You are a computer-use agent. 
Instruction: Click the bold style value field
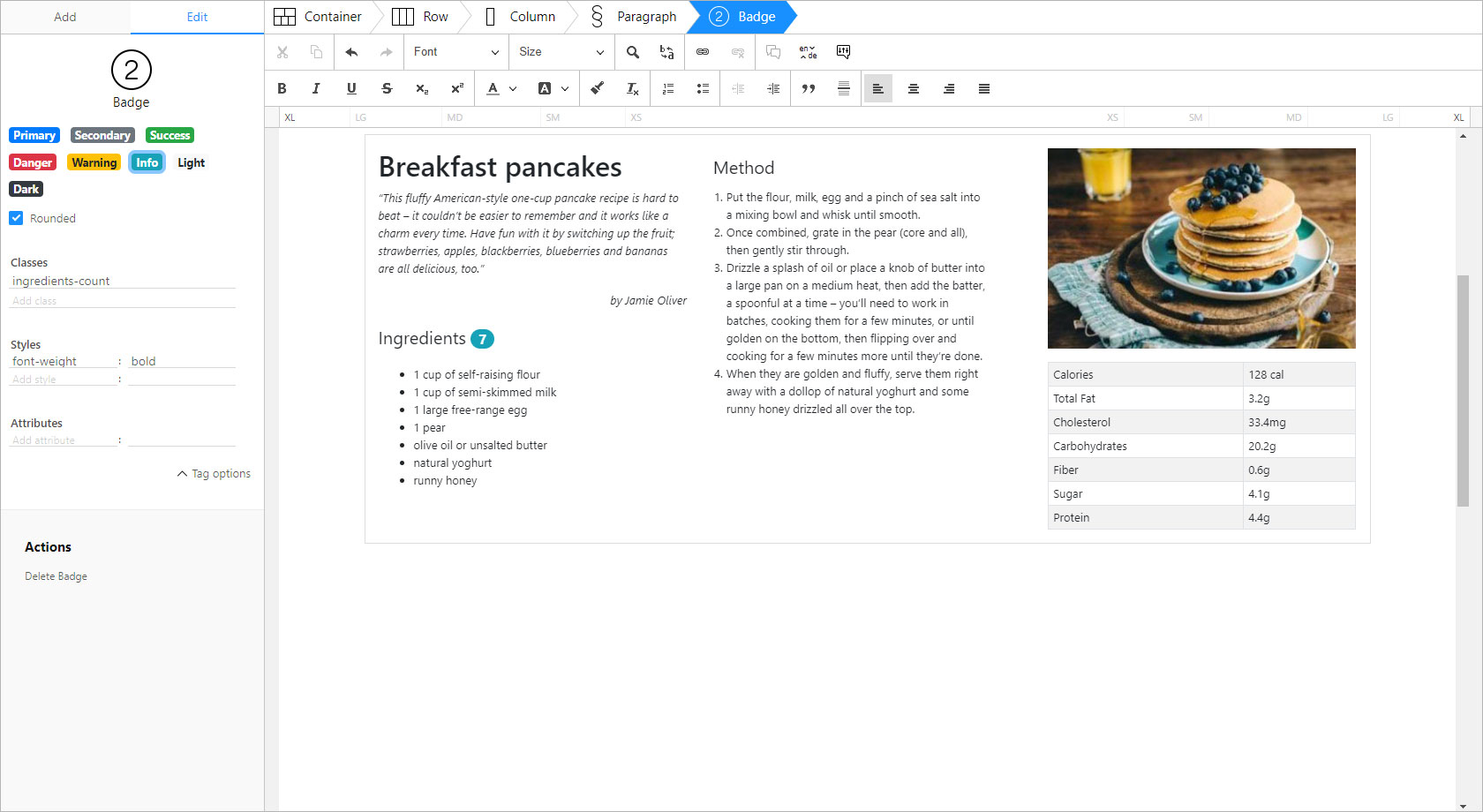pos(182,361)
